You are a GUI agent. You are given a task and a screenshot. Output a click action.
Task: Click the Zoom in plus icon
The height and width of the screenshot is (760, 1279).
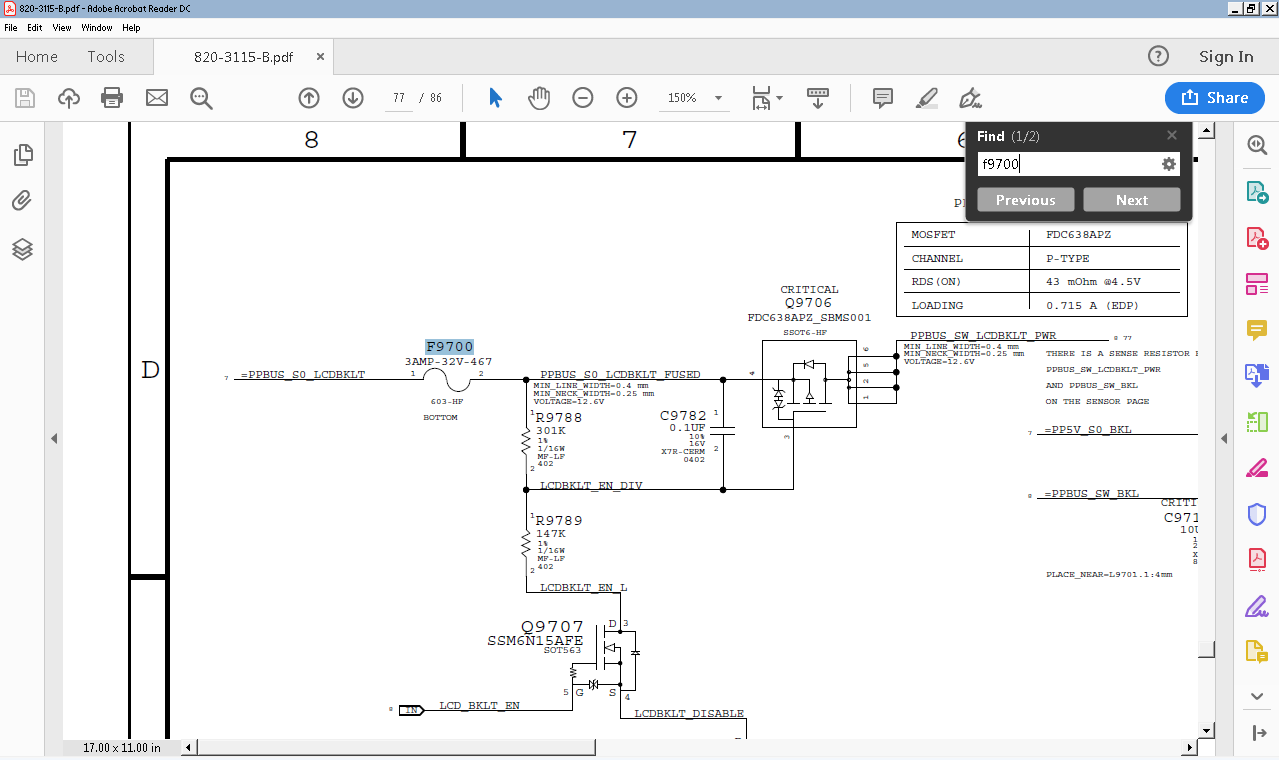pyautogui.click(x=627, y=97)
